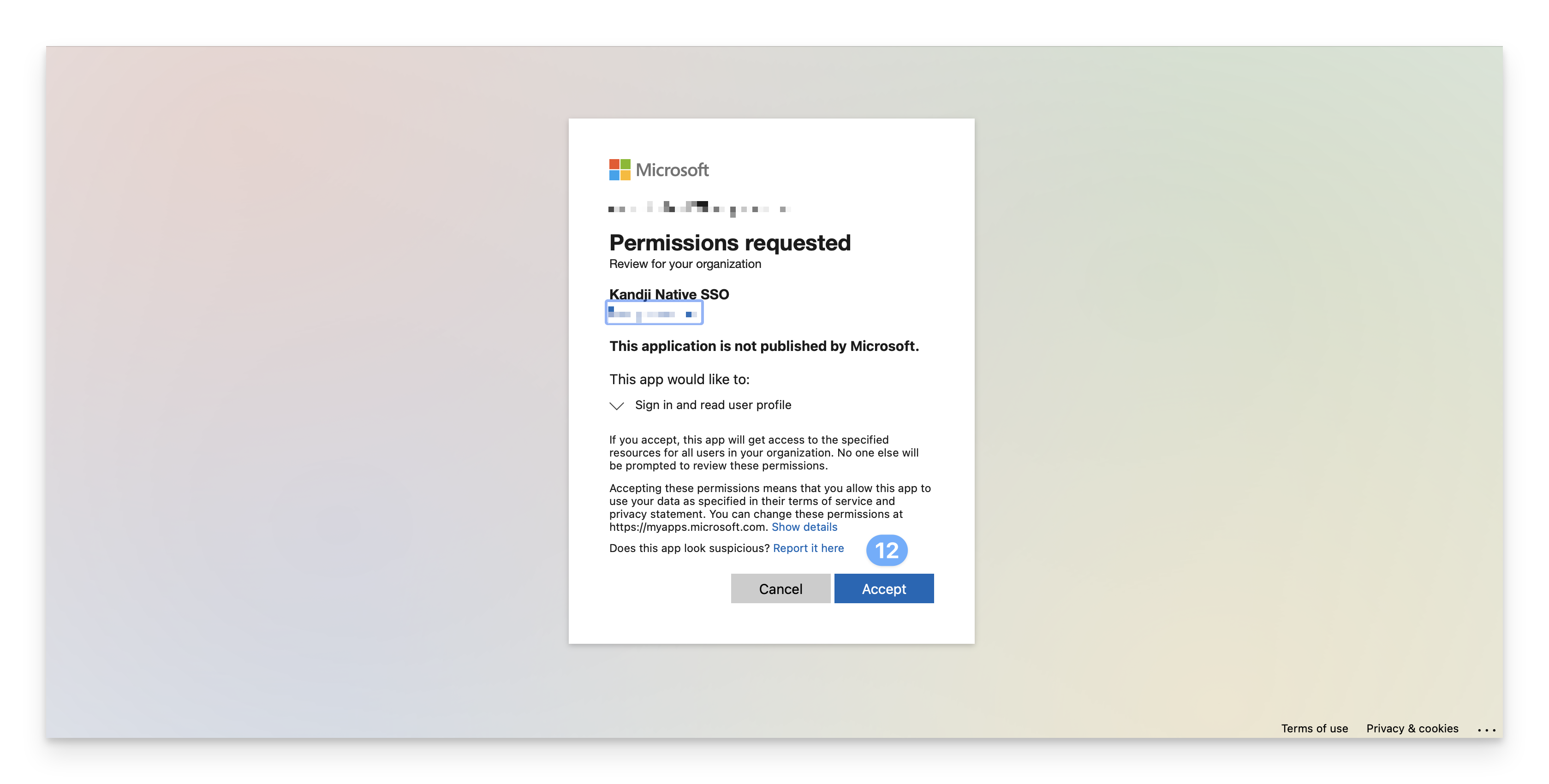Click the not published by Microsoft warning
Image resolution: width=1549 pixels, height=784 pixels.
click(764, 346)
